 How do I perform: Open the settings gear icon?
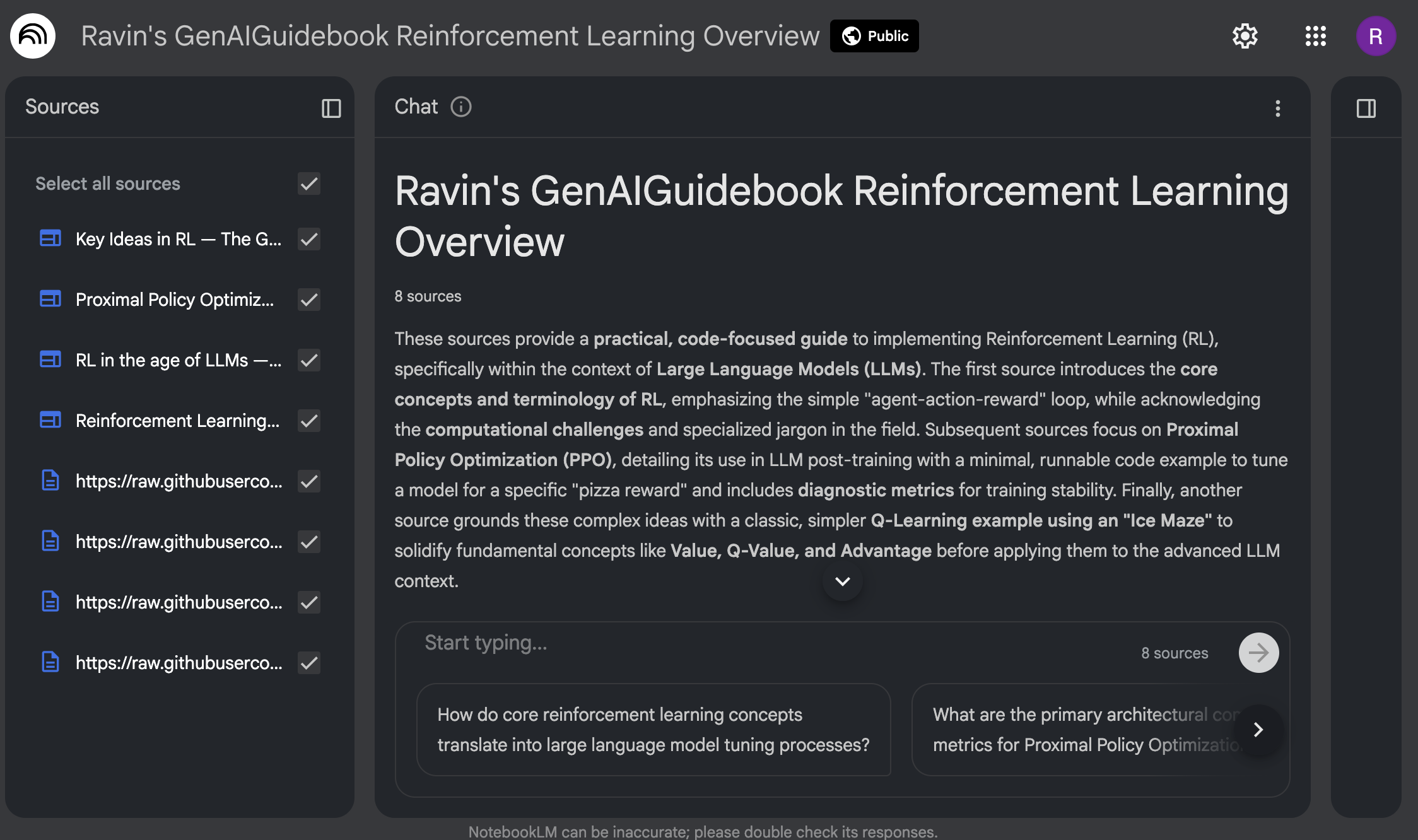click(x=1245, y=36)
